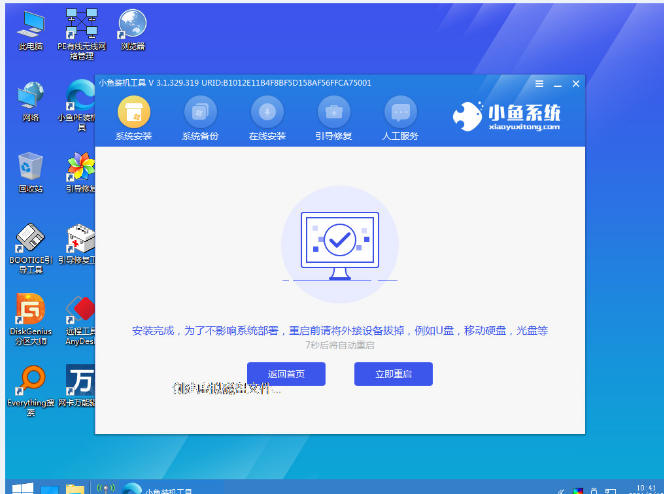Open 此电脑 desktop icon

point(30,27)
